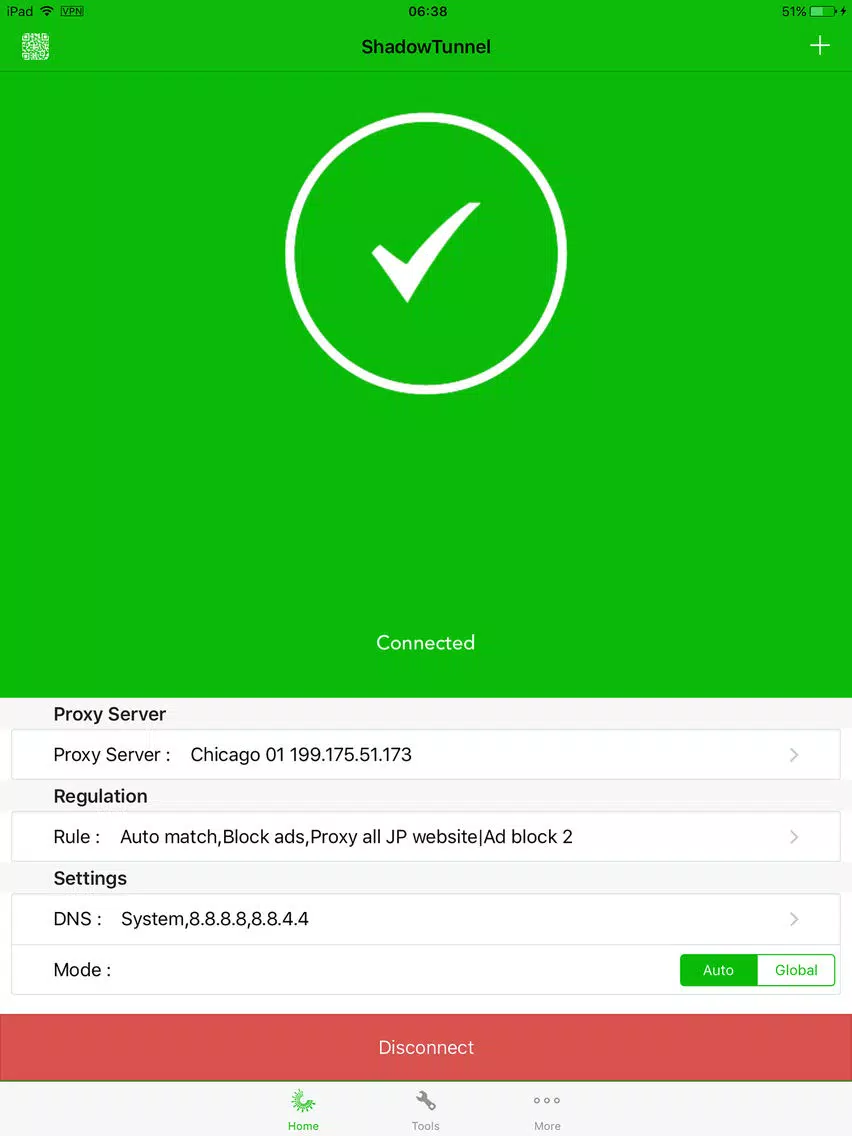Go to the Tools tab label
This screenshot has height=1136, width=852.
tap(425, 1126)
